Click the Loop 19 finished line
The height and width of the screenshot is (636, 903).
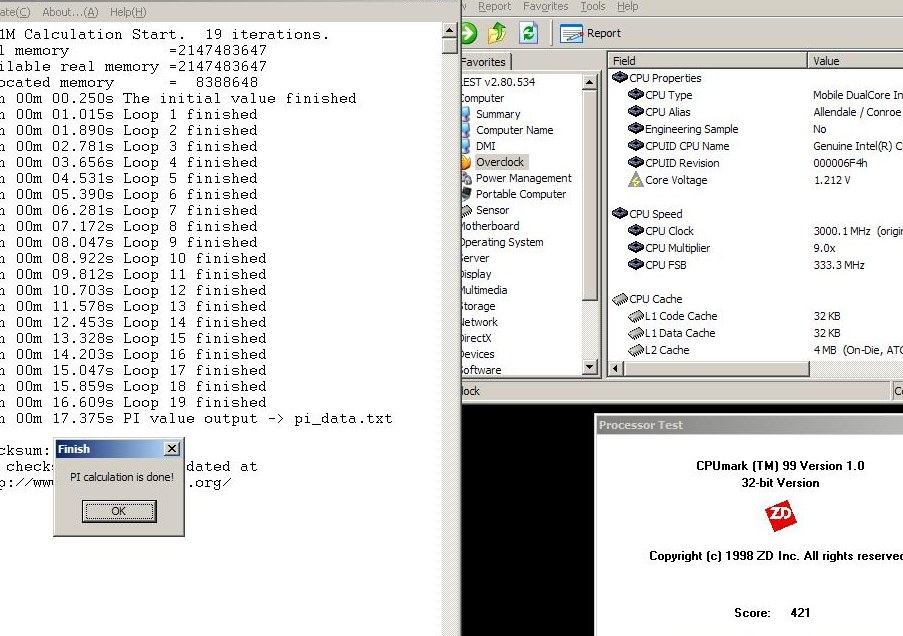(x=133, y=402)
